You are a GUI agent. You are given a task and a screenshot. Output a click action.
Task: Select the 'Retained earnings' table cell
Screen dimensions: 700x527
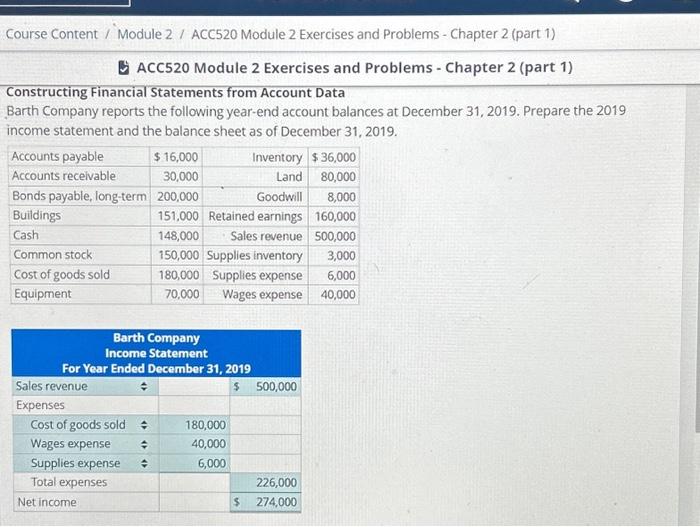tap(255, 216)
